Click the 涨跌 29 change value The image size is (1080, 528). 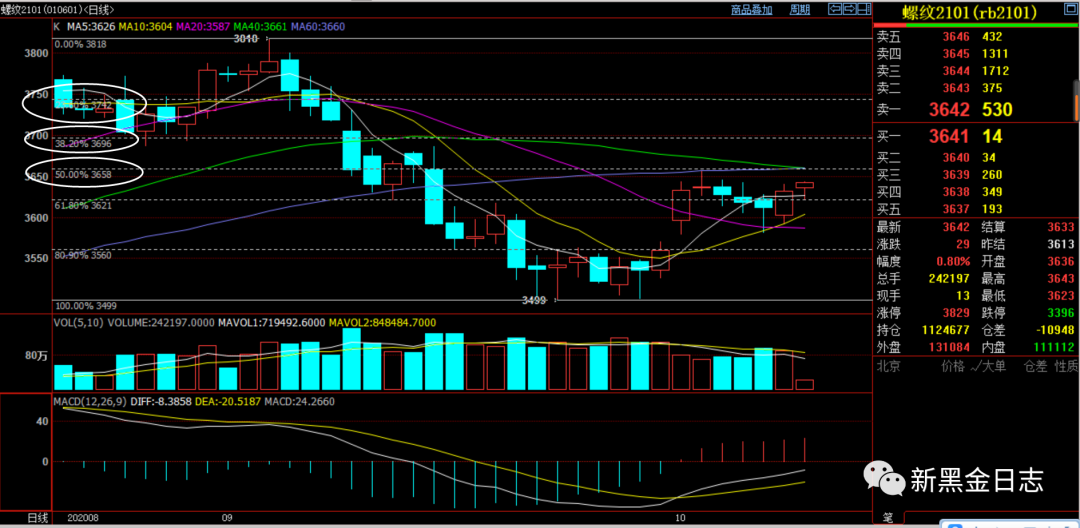click(962, 244)
